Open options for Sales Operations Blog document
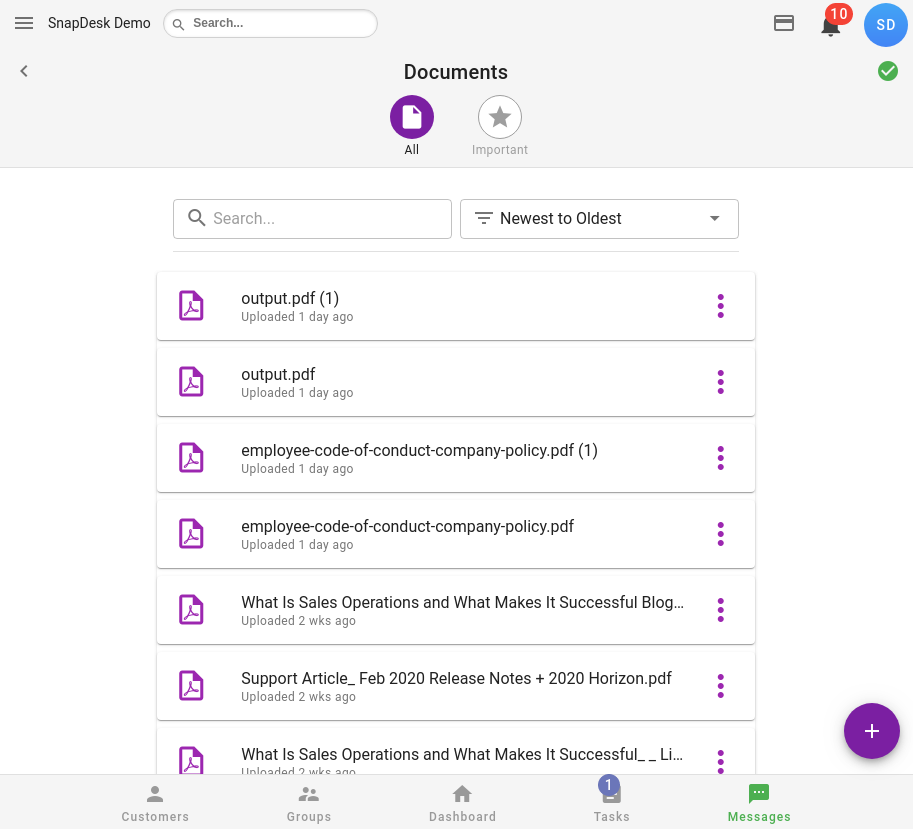Viewport: 913px width, 829px height. pos(720,610)
